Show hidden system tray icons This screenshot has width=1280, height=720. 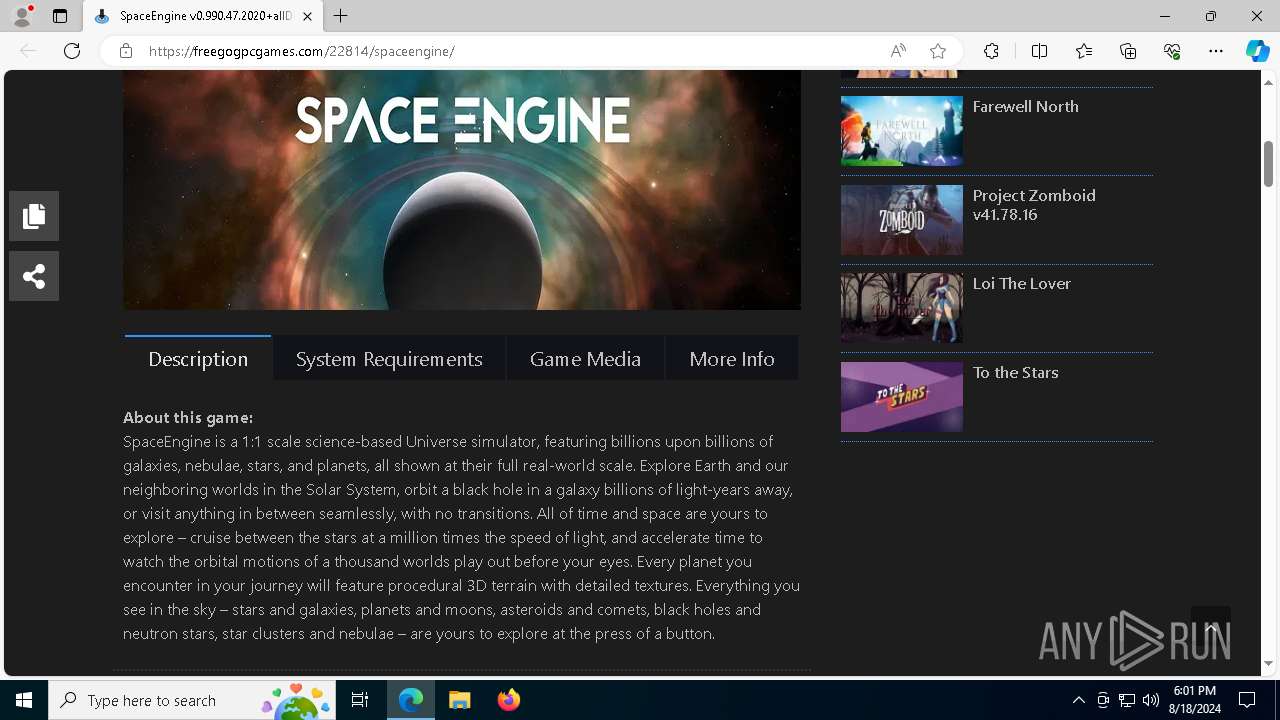(1078, 700)
